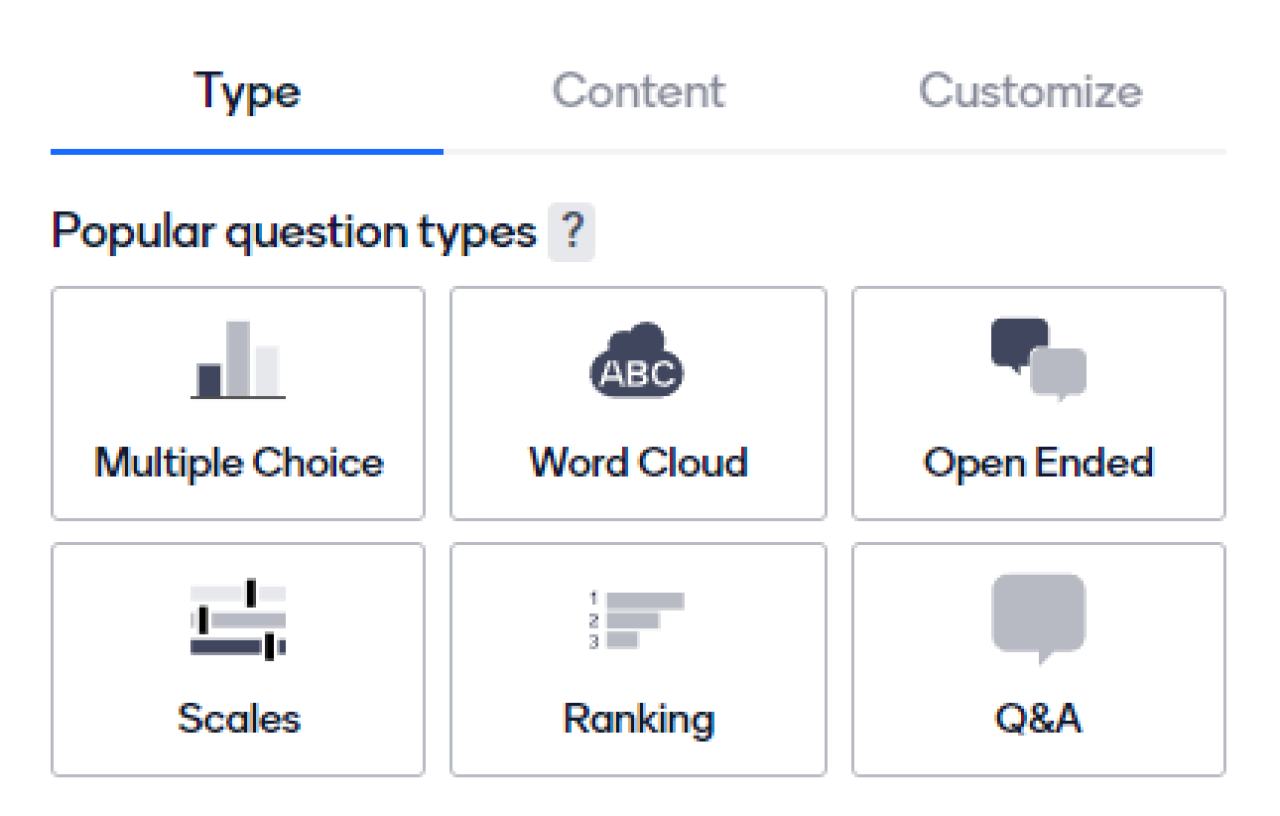This screenshot has height=816, width=1280.
Task: Click the Ranking numbered bars icon
Action: (x=637, y=620)
